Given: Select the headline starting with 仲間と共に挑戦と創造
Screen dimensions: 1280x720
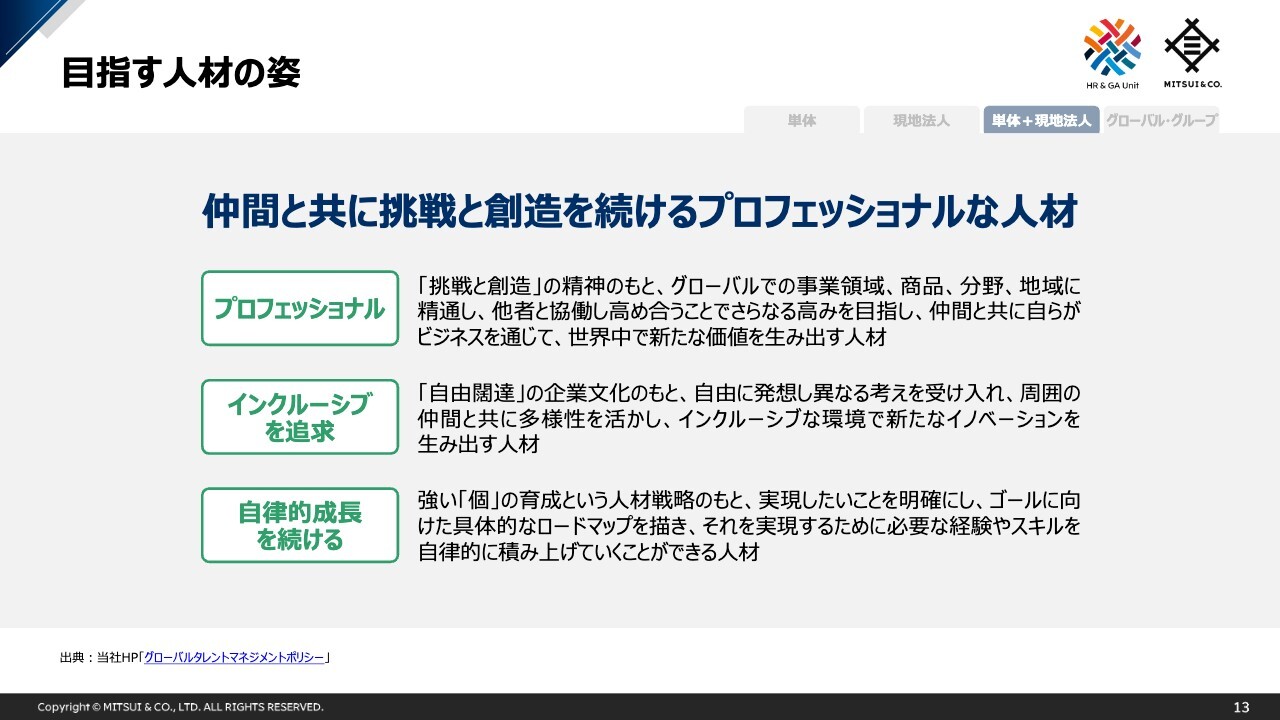Looking at the screenshot, I should (x=639, y=213).
